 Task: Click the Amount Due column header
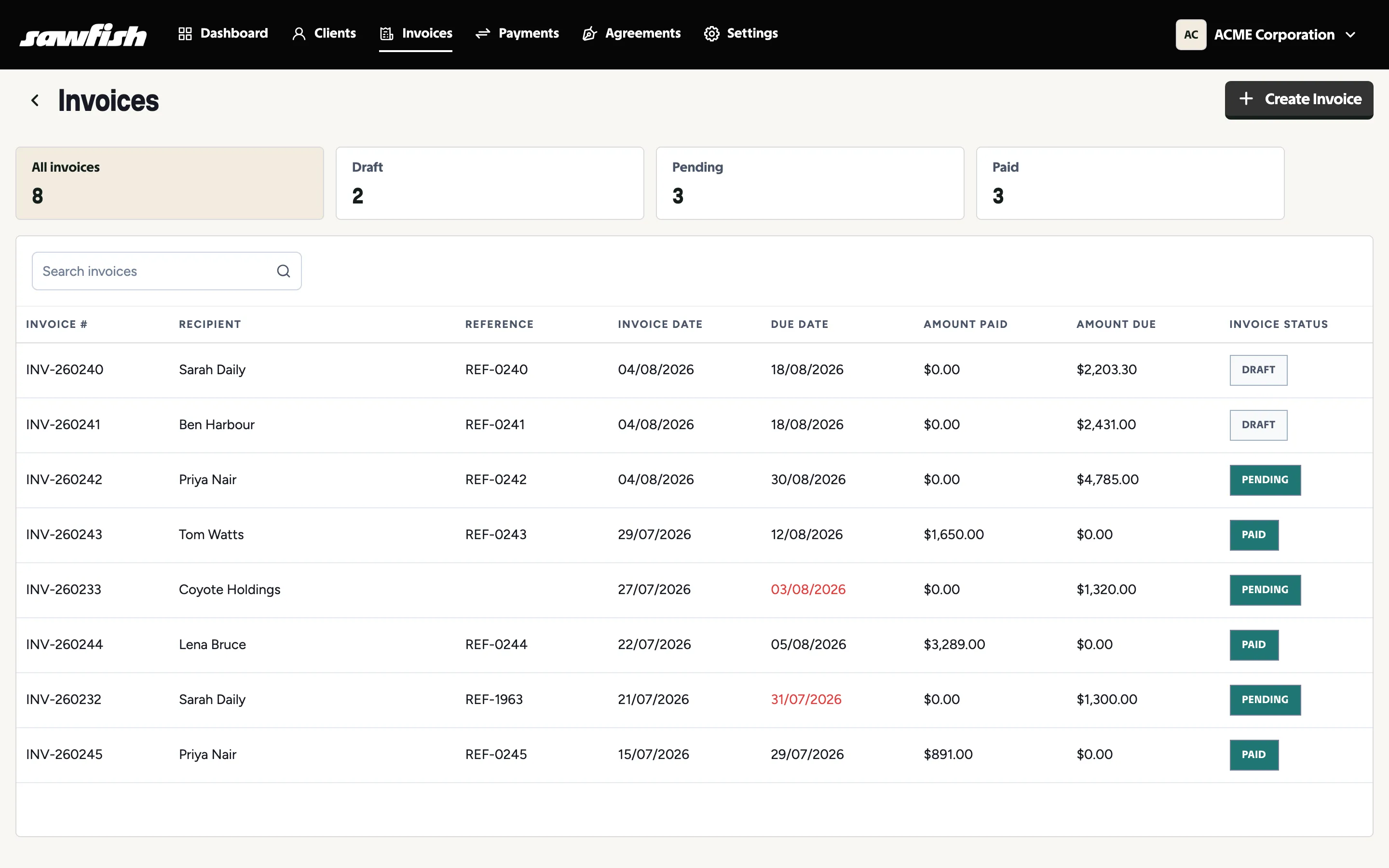(x=1116, y=325)
